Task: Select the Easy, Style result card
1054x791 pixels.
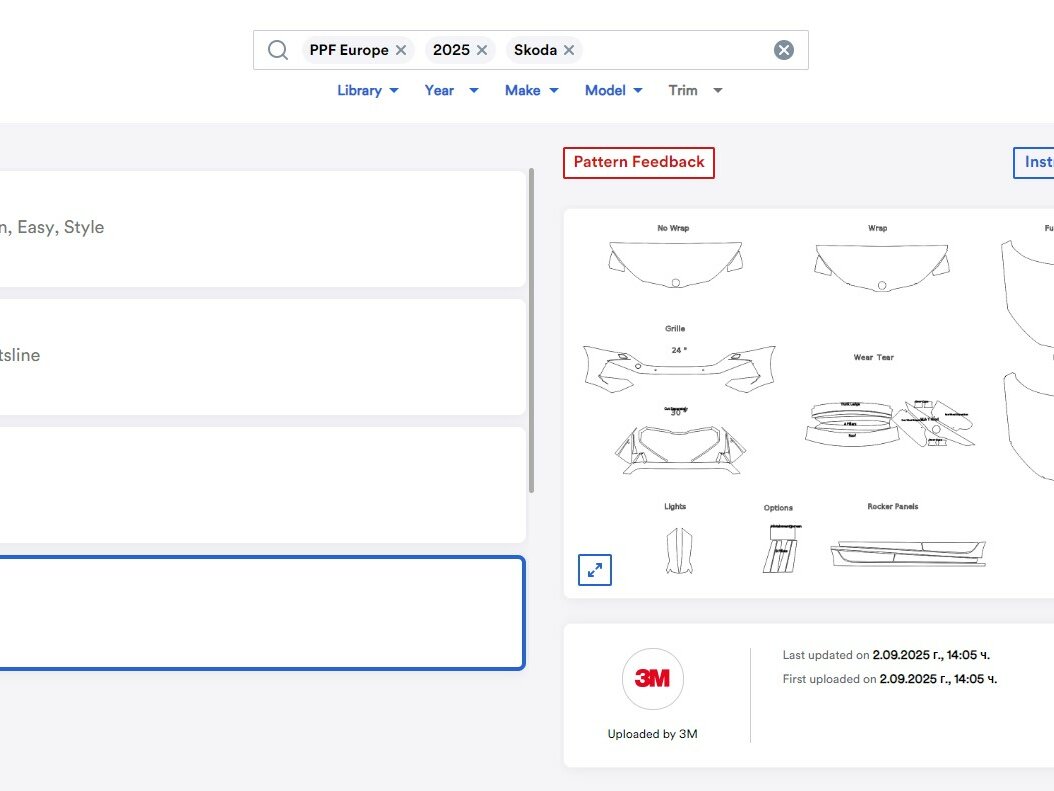Action: coord(260,228)
